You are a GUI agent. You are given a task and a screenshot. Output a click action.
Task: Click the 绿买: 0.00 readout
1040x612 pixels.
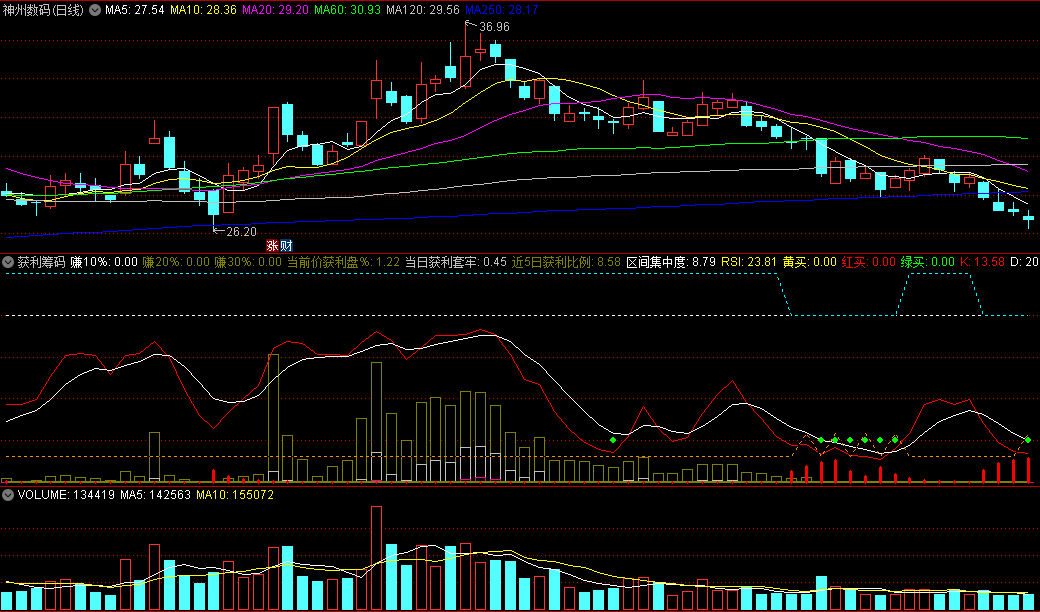click(x=928, y=261)
